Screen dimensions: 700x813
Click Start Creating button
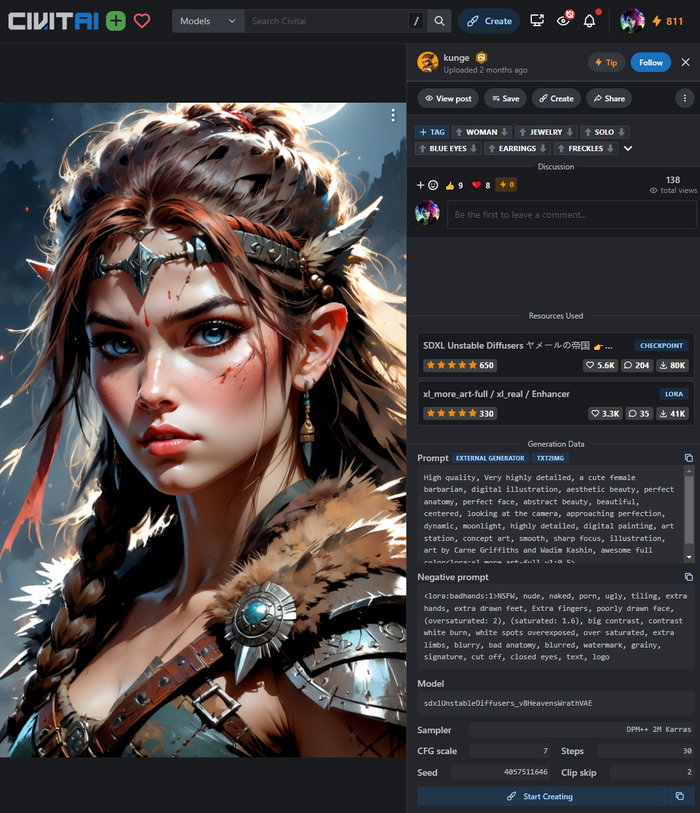pyautogui.click(x=541, y=796)
